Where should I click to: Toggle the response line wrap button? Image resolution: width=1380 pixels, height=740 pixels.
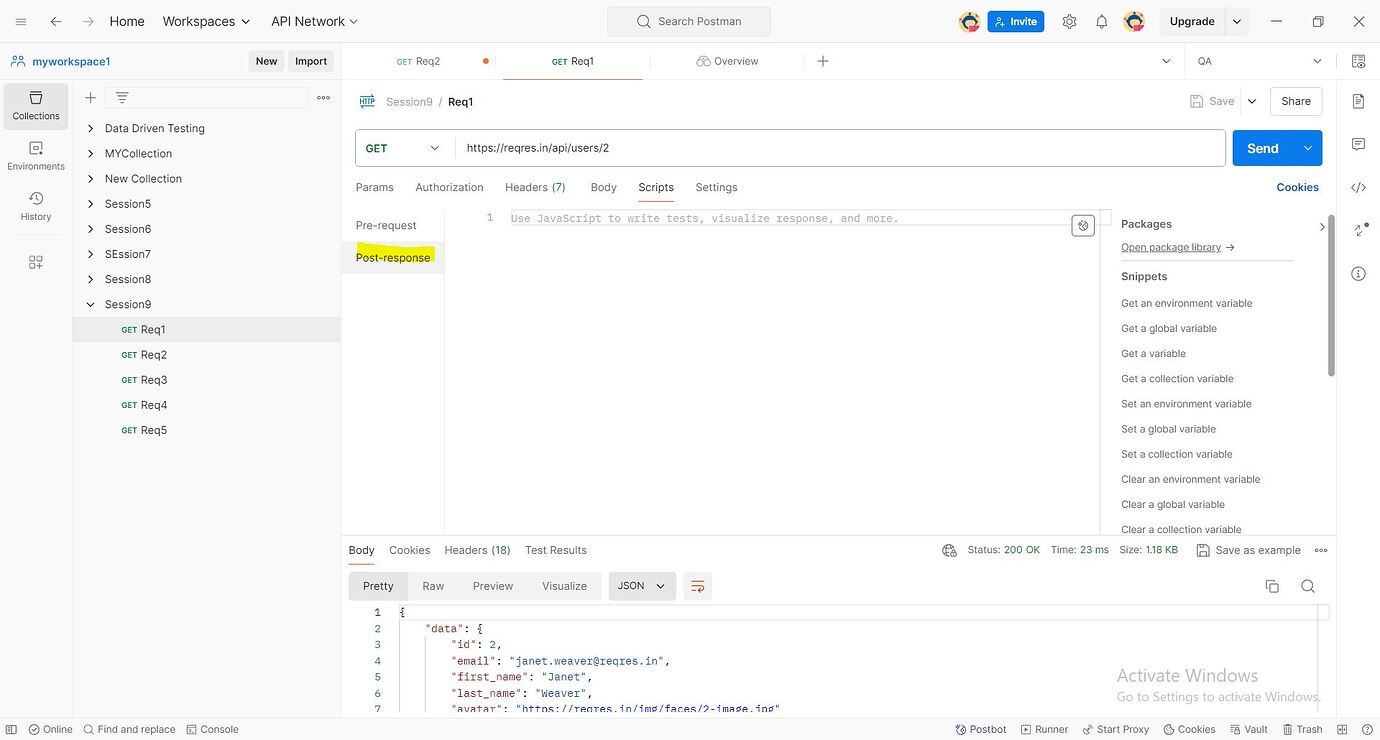(698, 586)
